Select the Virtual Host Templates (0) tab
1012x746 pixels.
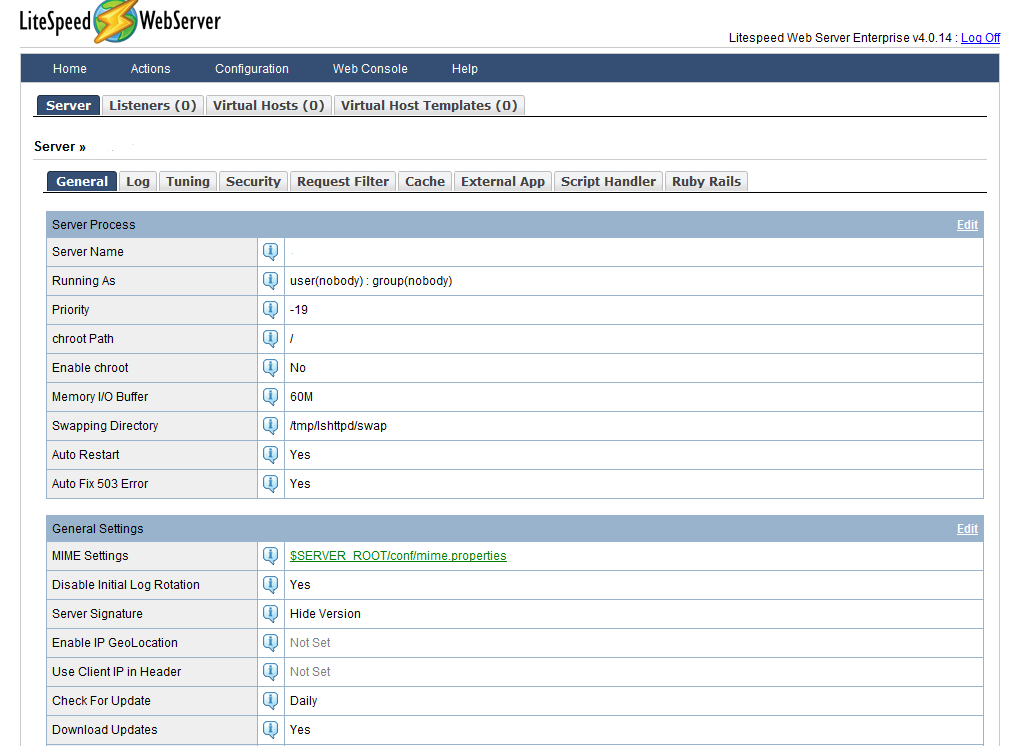pyautogui.click(x=428, y=106)
